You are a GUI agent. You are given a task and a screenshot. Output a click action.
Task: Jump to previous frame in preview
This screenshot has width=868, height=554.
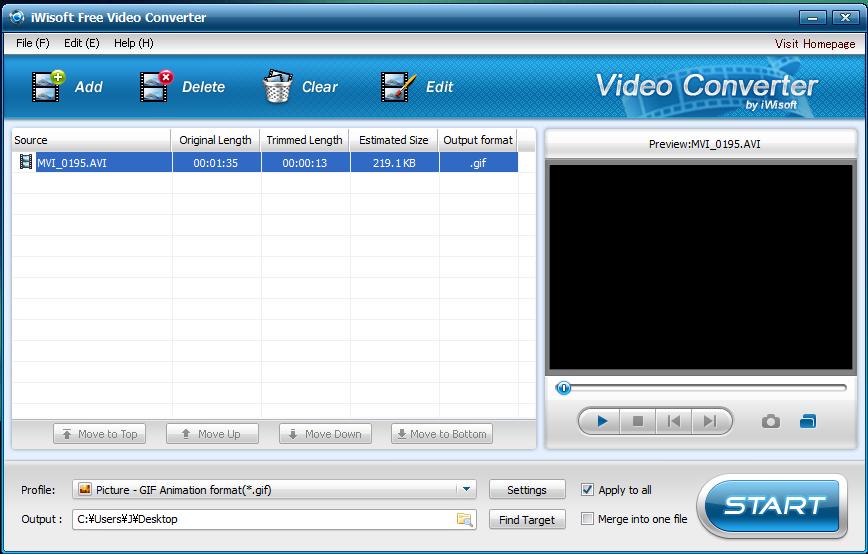click(x=674, y=422)
